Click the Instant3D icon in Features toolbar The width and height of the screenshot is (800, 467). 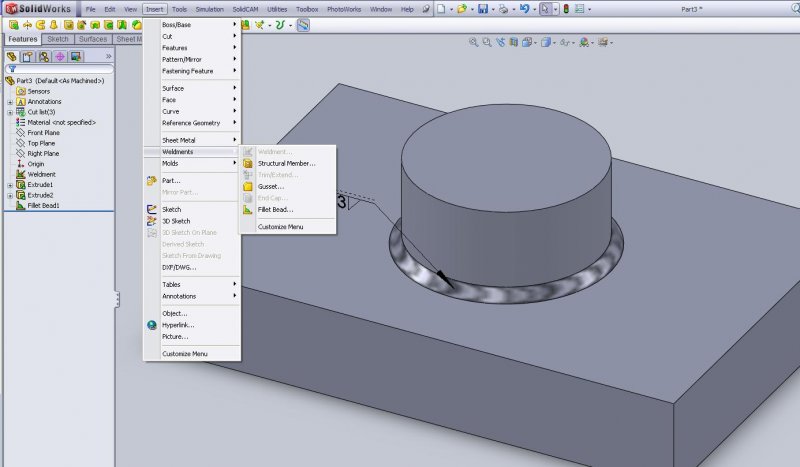303,25
